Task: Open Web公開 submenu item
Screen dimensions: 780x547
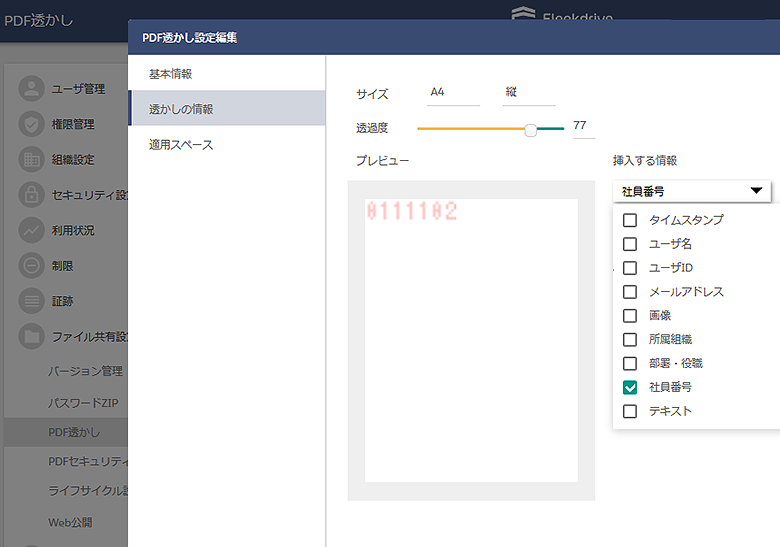Action: 70,523
